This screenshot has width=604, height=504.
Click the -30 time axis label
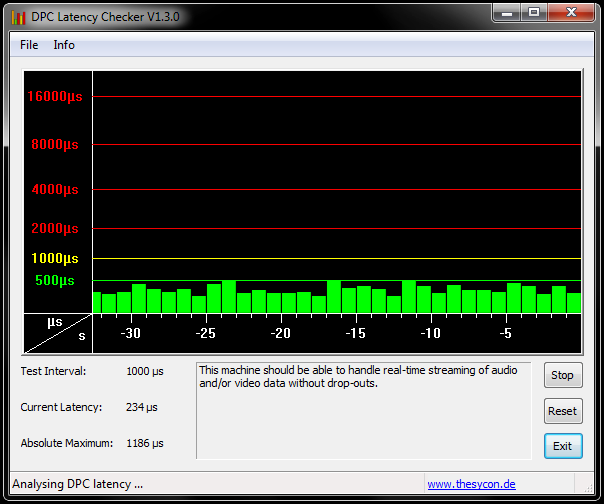[131, 333]
